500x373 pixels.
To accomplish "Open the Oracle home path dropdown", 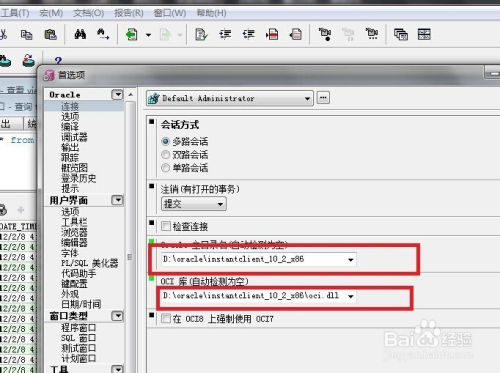I will click(x=350, y=260).
